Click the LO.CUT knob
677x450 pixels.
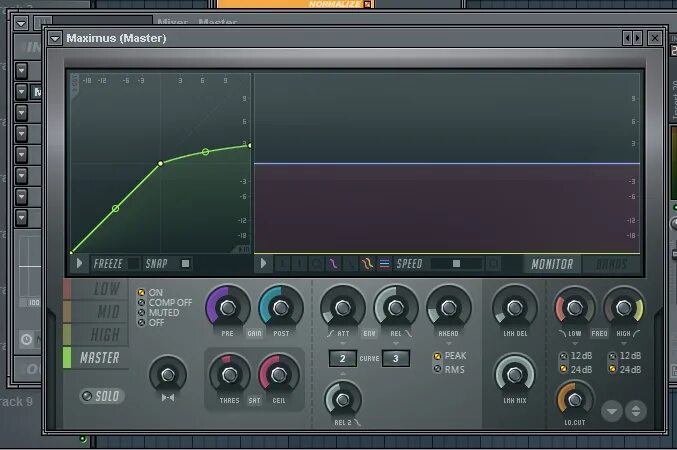click(575, 400)
